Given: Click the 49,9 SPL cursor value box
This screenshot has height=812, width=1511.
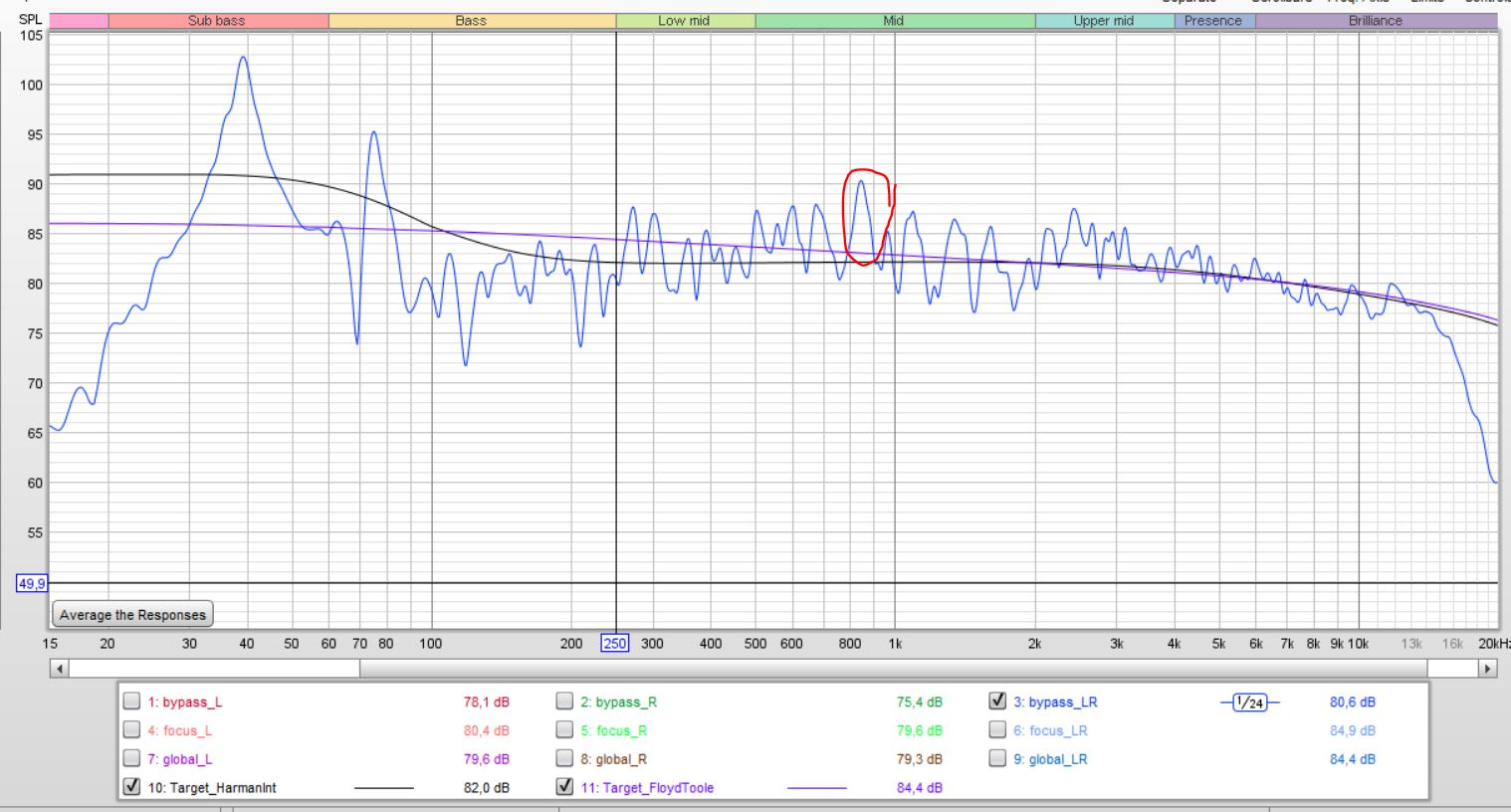Looking at the screenshot, I should 32,584.
